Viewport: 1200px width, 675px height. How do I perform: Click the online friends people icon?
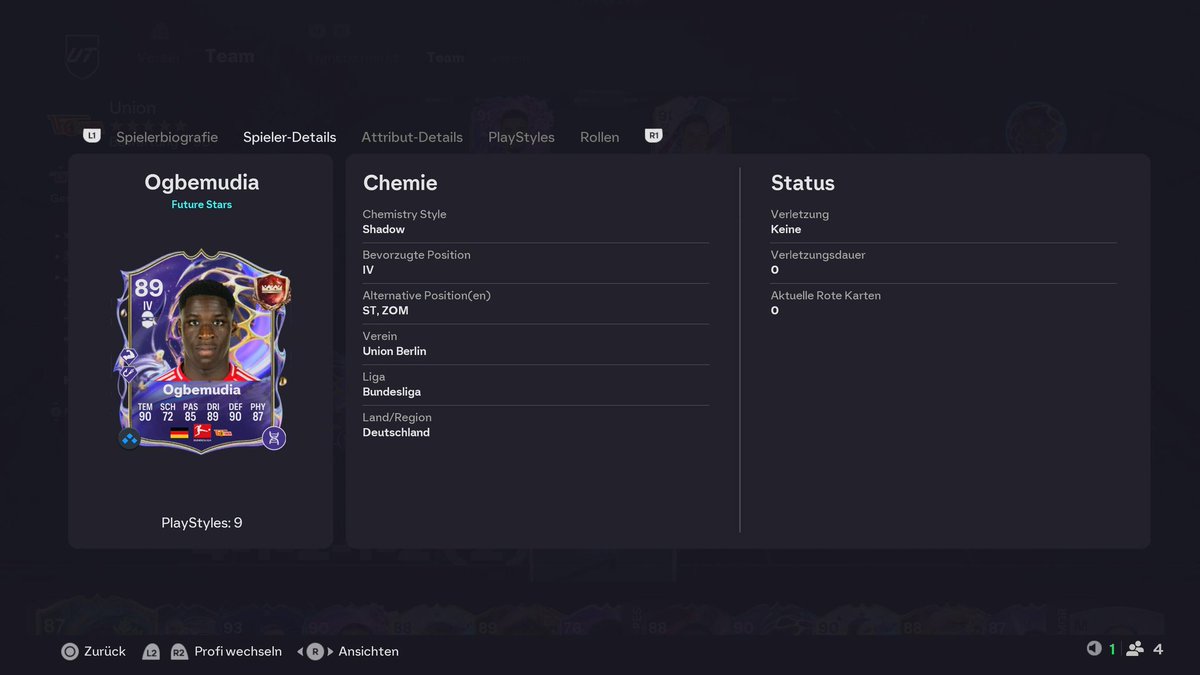tap(1135, 649)
